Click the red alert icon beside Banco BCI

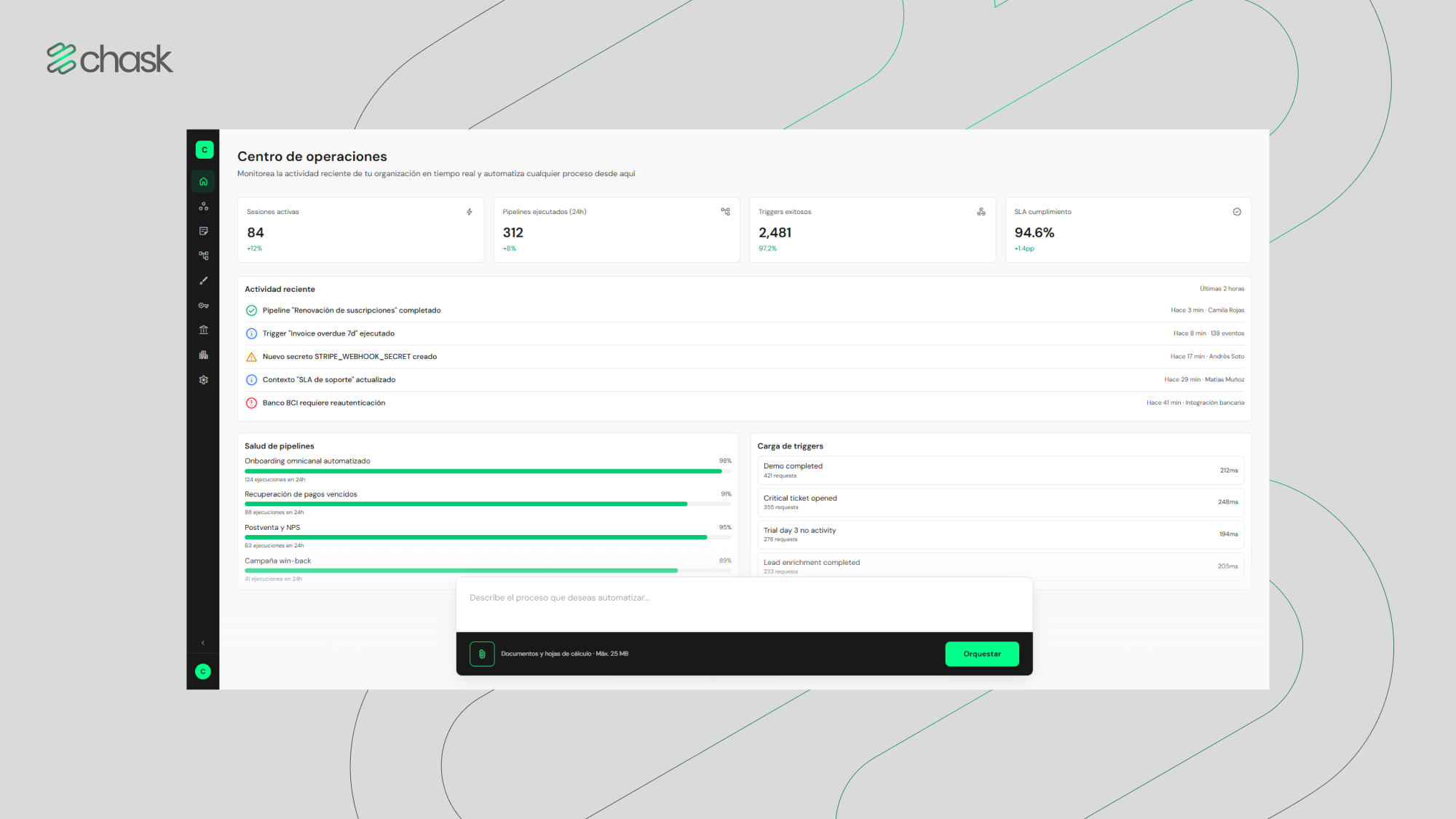[251, 403]
